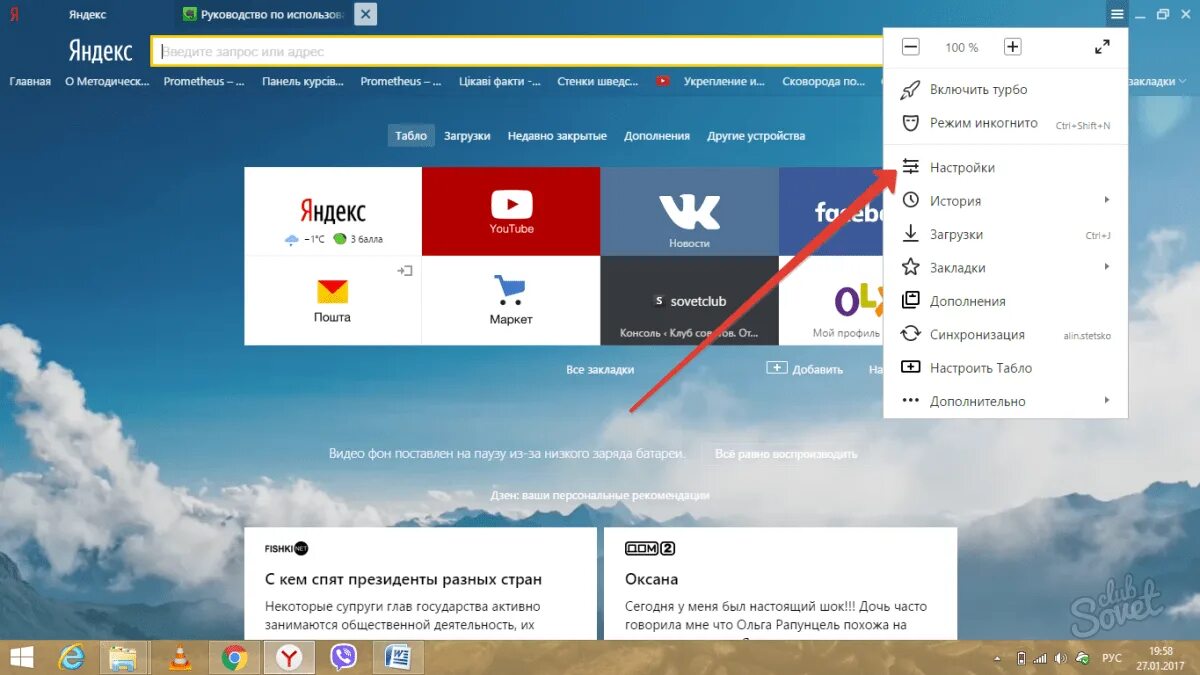Click the Настроить Табло plus-box icon
The width and height of the screenshot is (1200, 675).
[910, 367]
